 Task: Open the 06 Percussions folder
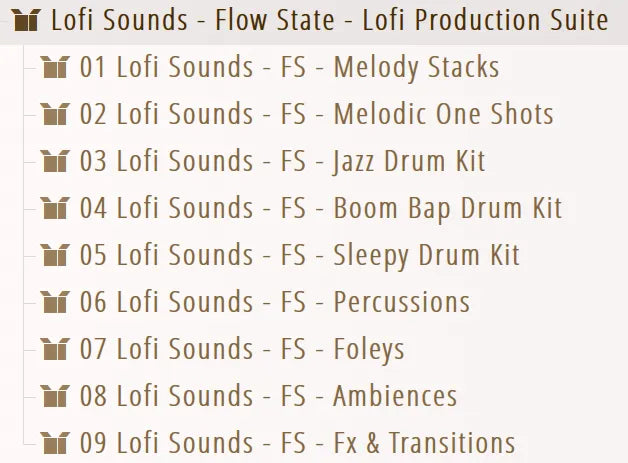coord(274,301)
